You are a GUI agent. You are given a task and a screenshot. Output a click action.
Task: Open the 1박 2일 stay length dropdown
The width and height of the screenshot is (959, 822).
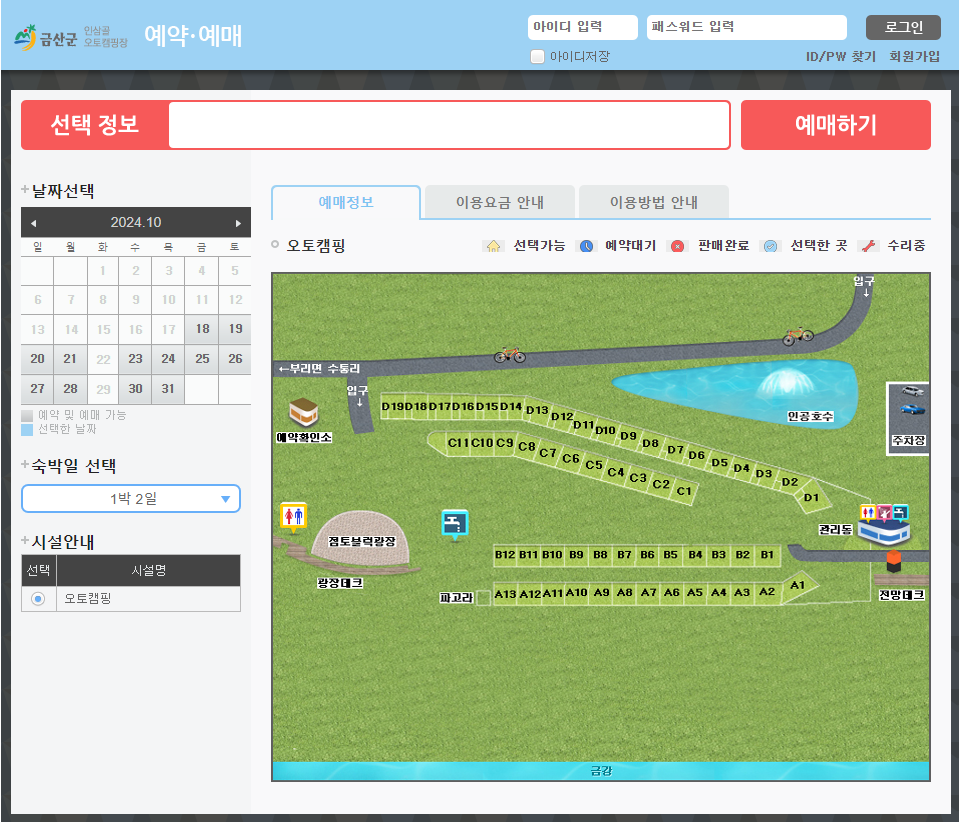tap(131, 498)
